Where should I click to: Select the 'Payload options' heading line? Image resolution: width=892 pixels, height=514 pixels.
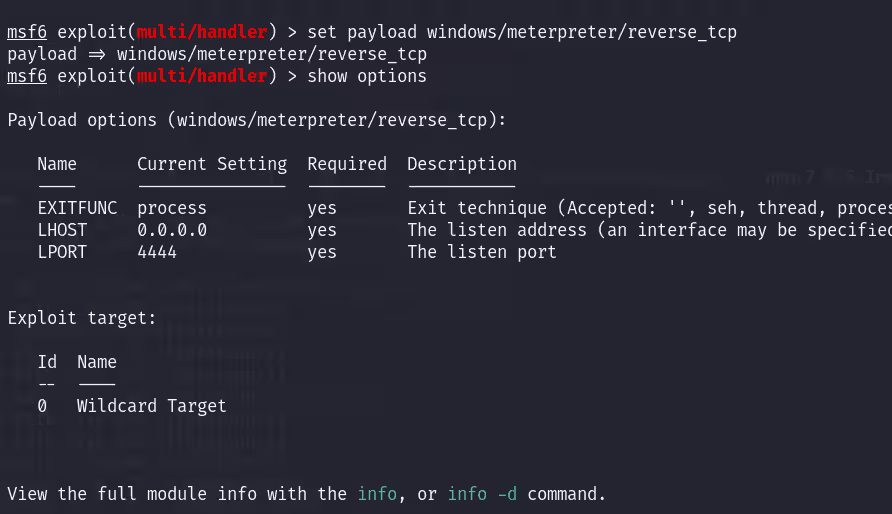[x=257, y=120]
